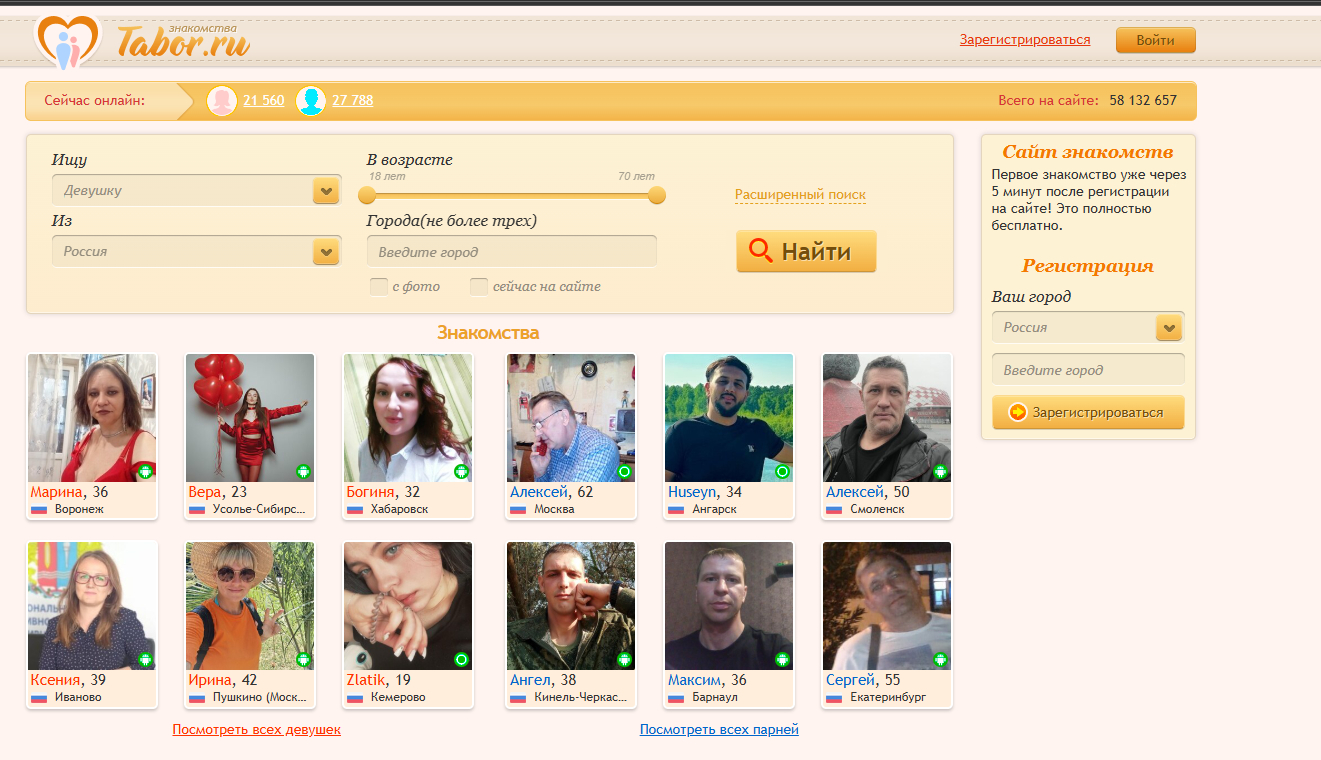
Task: Click the registration city input field
Action: coord(1088,370)
